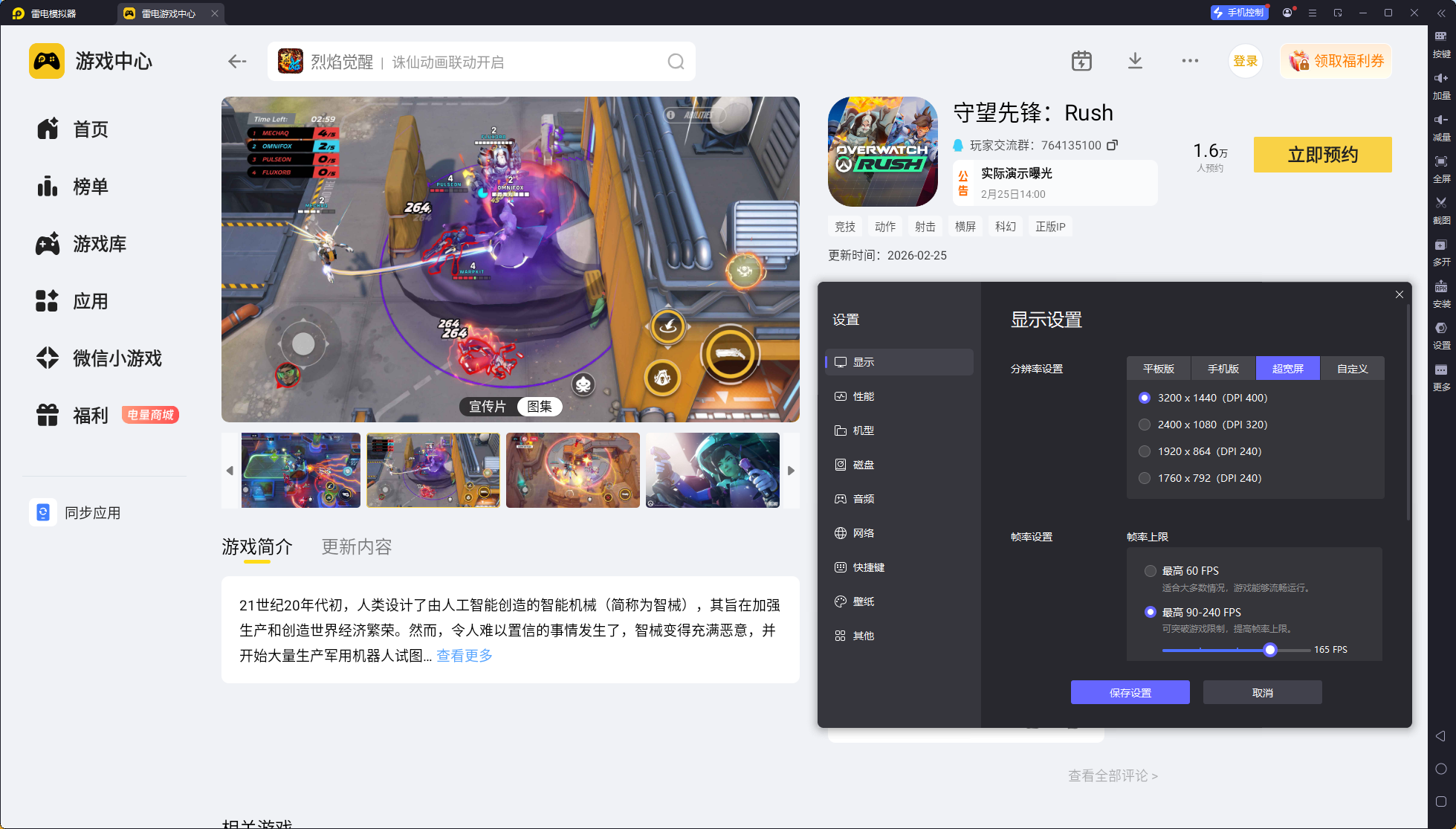
Task: Copy the player group number 764135100
Action: (1113, 145)
